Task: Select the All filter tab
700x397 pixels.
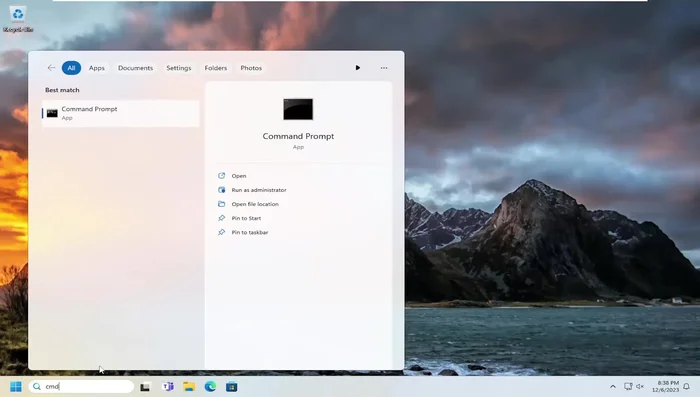Action: [71, 68]
